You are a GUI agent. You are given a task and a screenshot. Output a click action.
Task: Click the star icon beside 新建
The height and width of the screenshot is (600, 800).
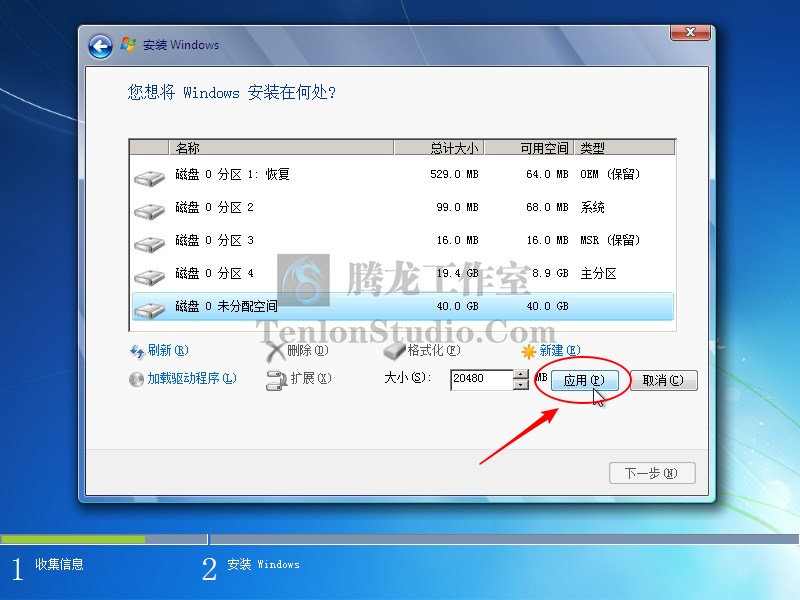[529, 351]
